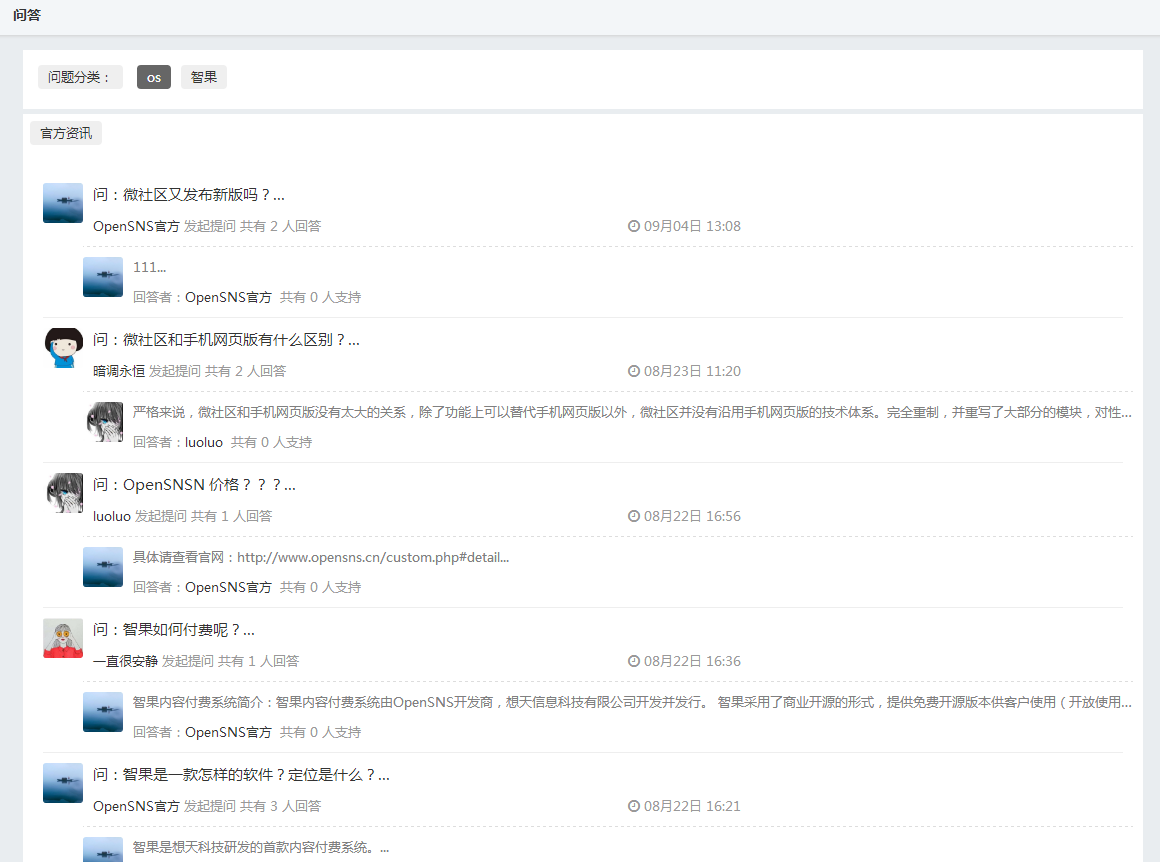Click the 问题分类 label
Screen dimensions: 1160x862
(80, 77)
